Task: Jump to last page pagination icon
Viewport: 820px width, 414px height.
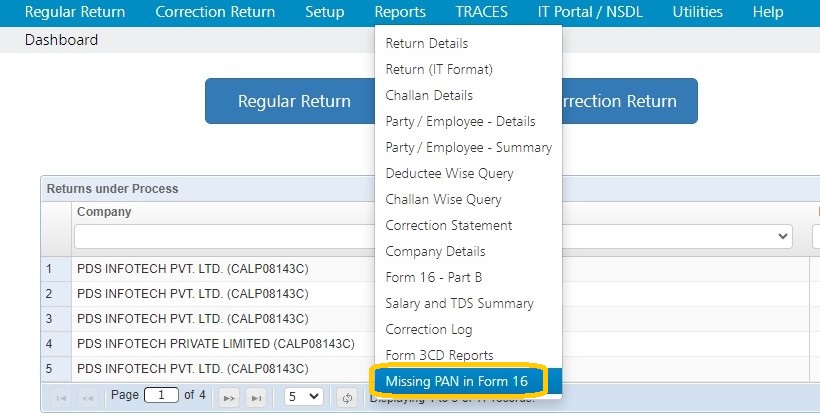Action: pos(256,398)
